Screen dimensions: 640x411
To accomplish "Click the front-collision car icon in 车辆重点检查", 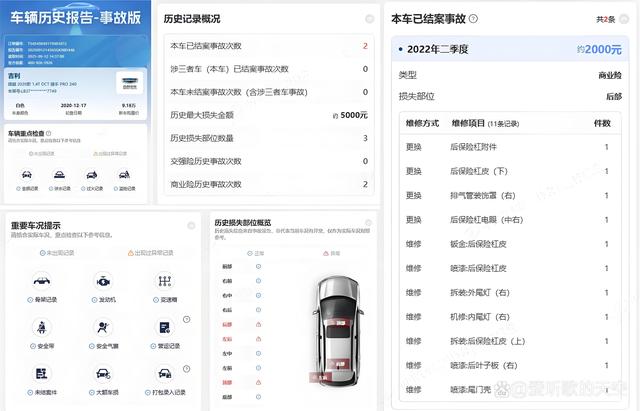I will [x=27, y=175].
